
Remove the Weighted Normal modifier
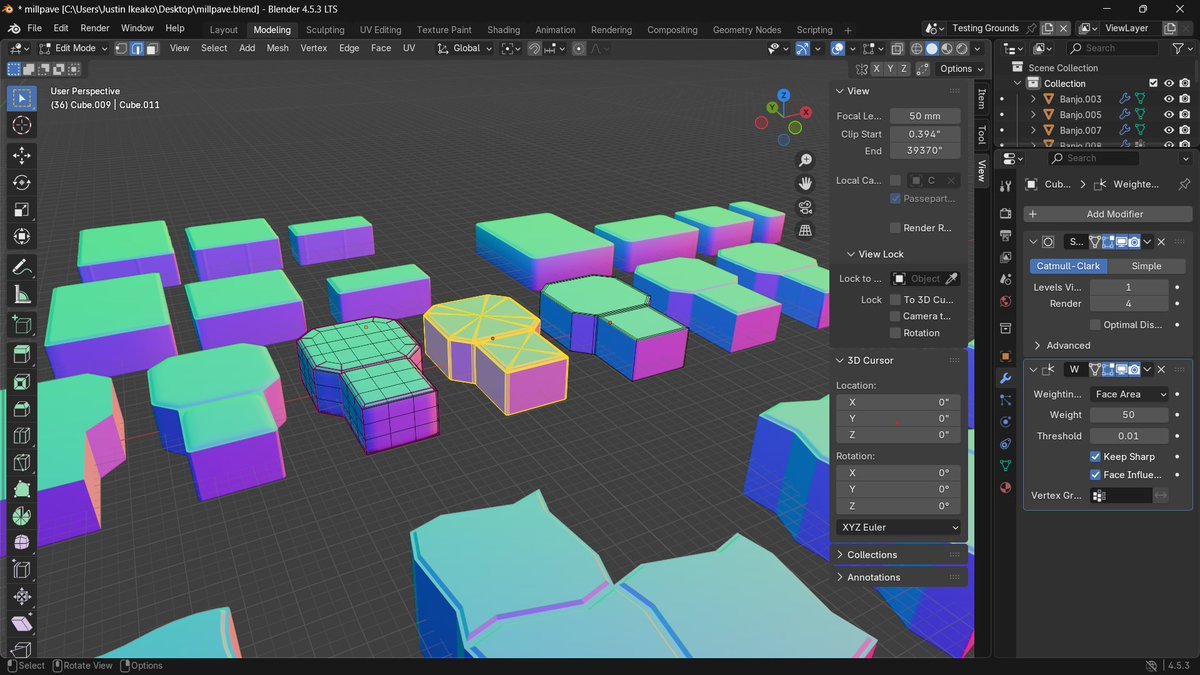pos(1162,369)
